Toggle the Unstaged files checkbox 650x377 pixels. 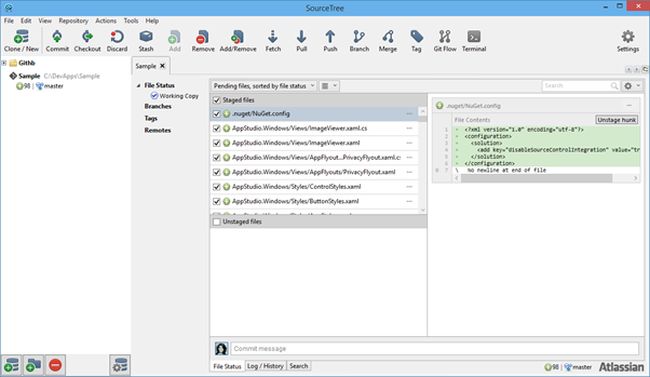[216, 222]
